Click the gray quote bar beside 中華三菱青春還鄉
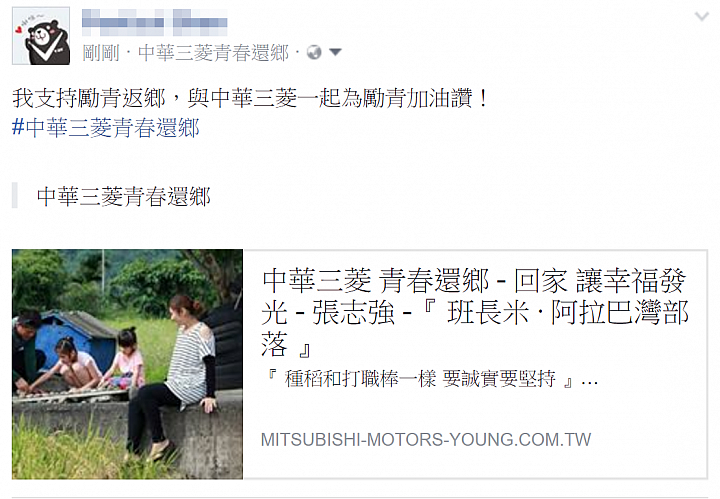Image resolution: width=720 pixels, height=499 pixels. tap(15, 196)
